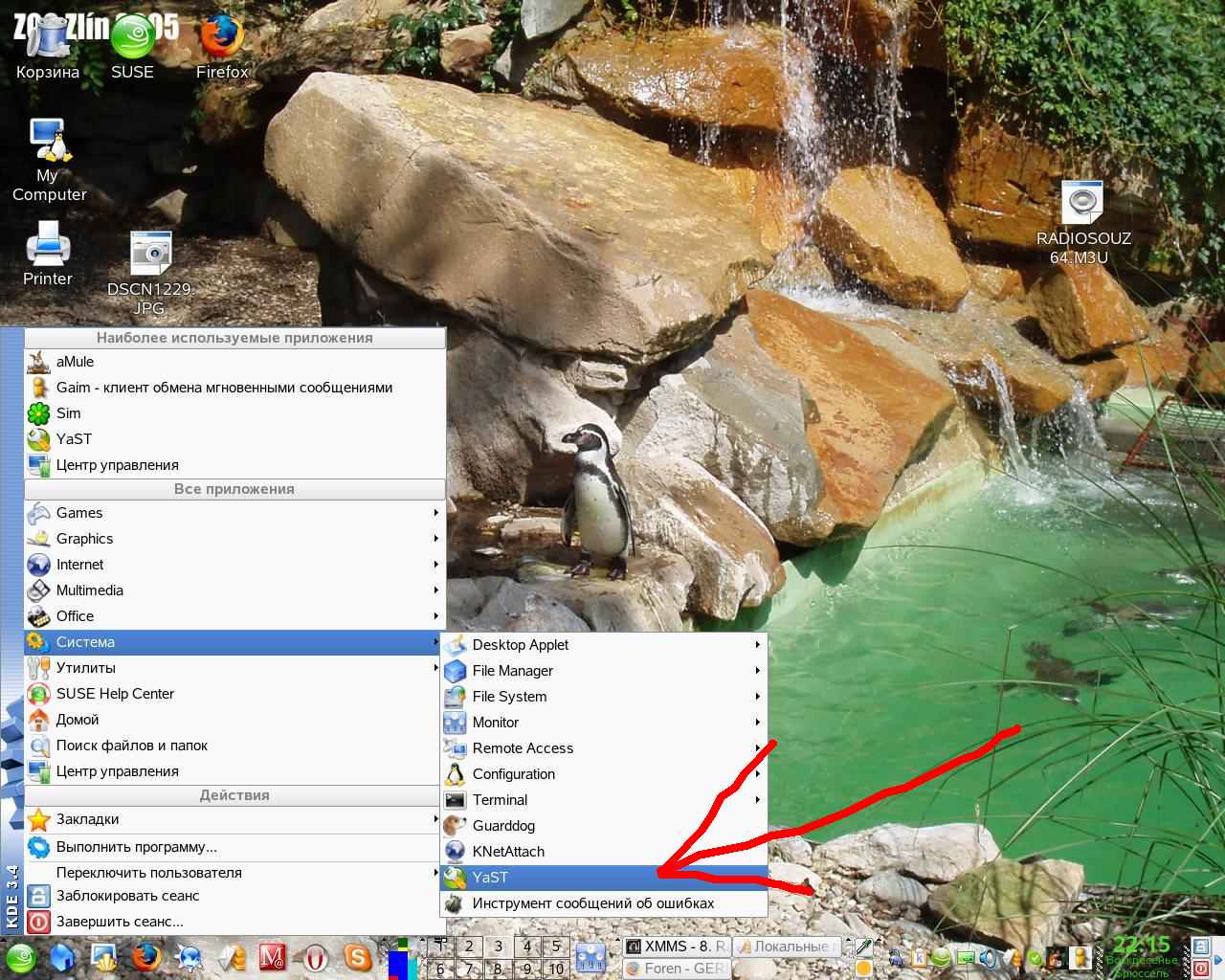1225x980 pixels.
Task: Expand the Office submenu
Action: (x=234, y=616)
